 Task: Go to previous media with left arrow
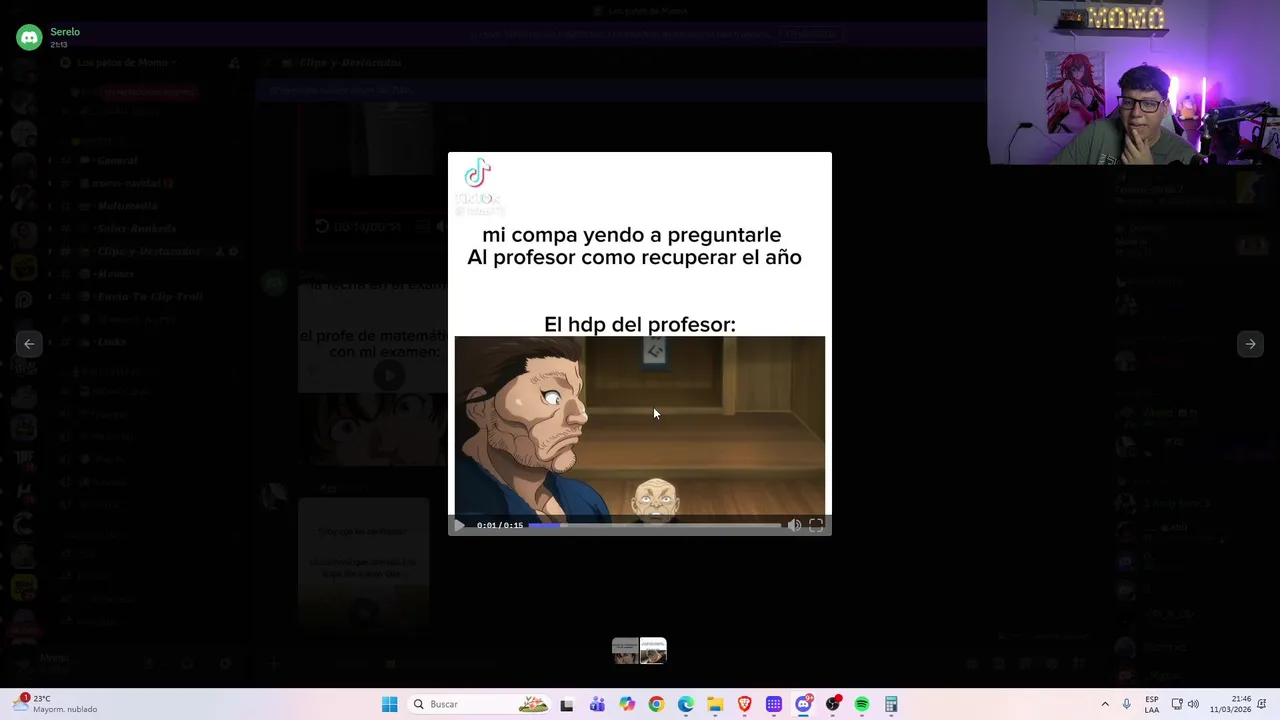click(29, 343)
